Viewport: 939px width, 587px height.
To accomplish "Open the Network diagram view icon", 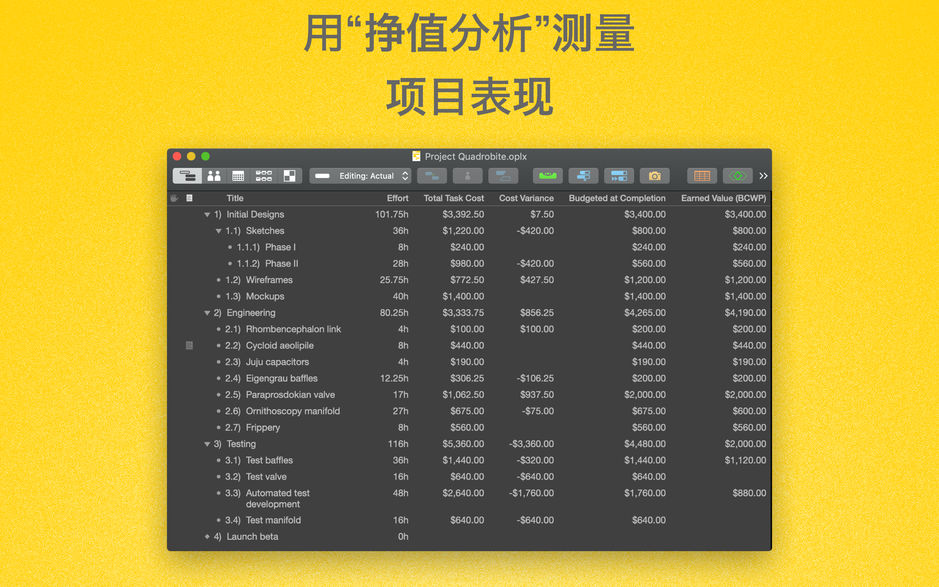I will [x=263, y=175].
